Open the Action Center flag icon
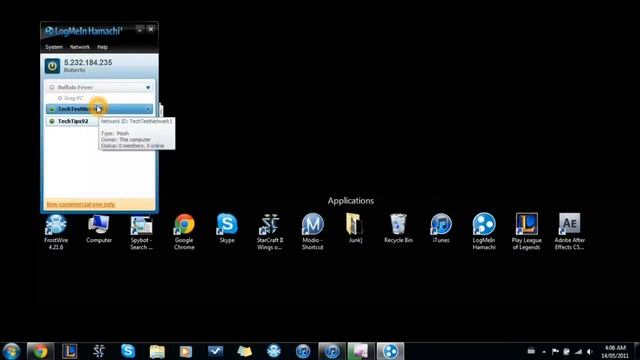Viewport: 640px width, 360px height. [x=555, y=351]
